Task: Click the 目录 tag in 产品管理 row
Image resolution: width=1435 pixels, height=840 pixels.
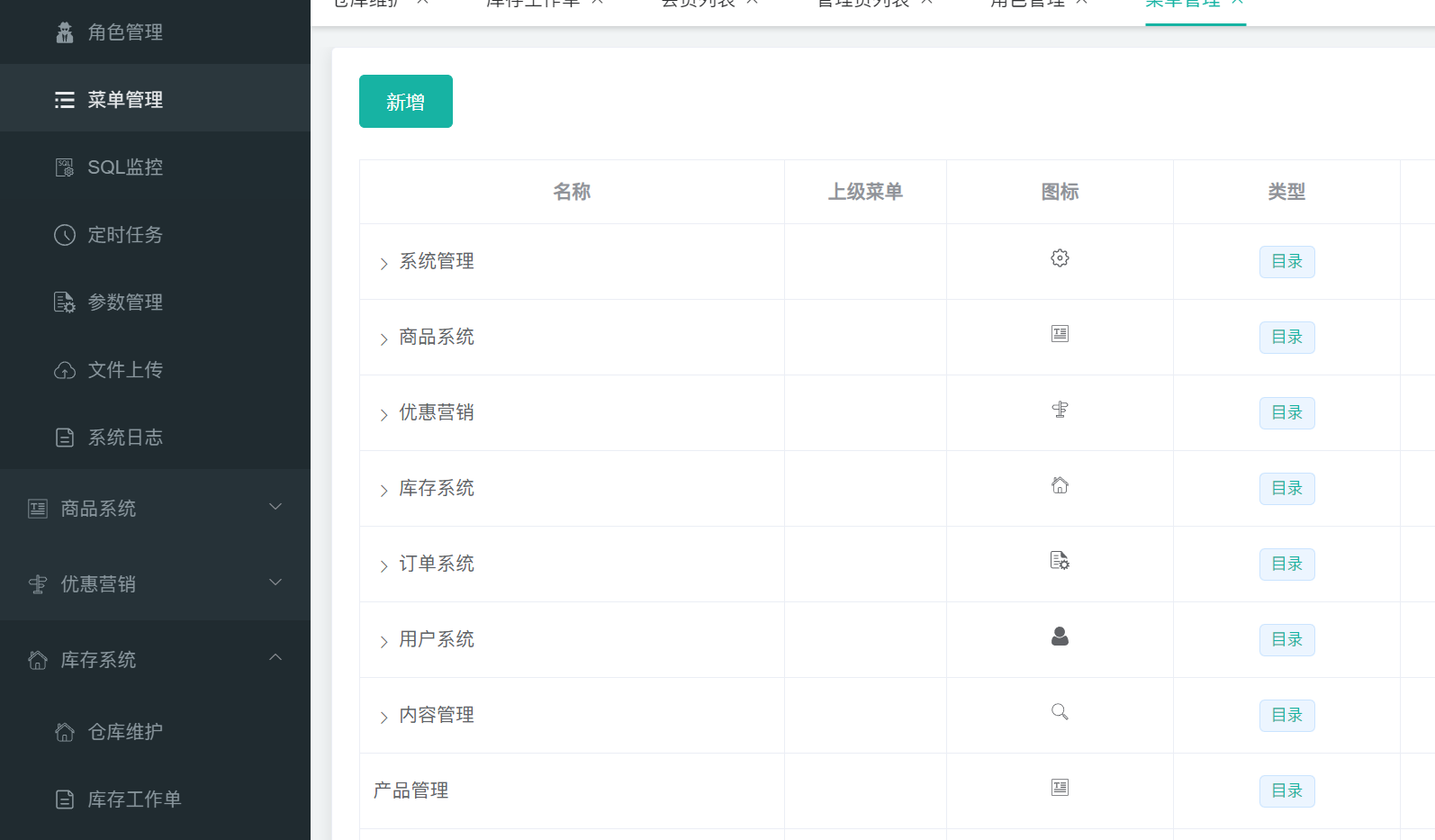Action: (1287, 791)
